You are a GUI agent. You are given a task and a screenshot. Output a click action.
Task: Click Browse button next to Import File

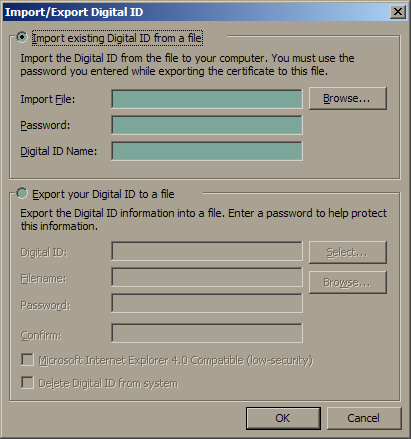(348, 98)
